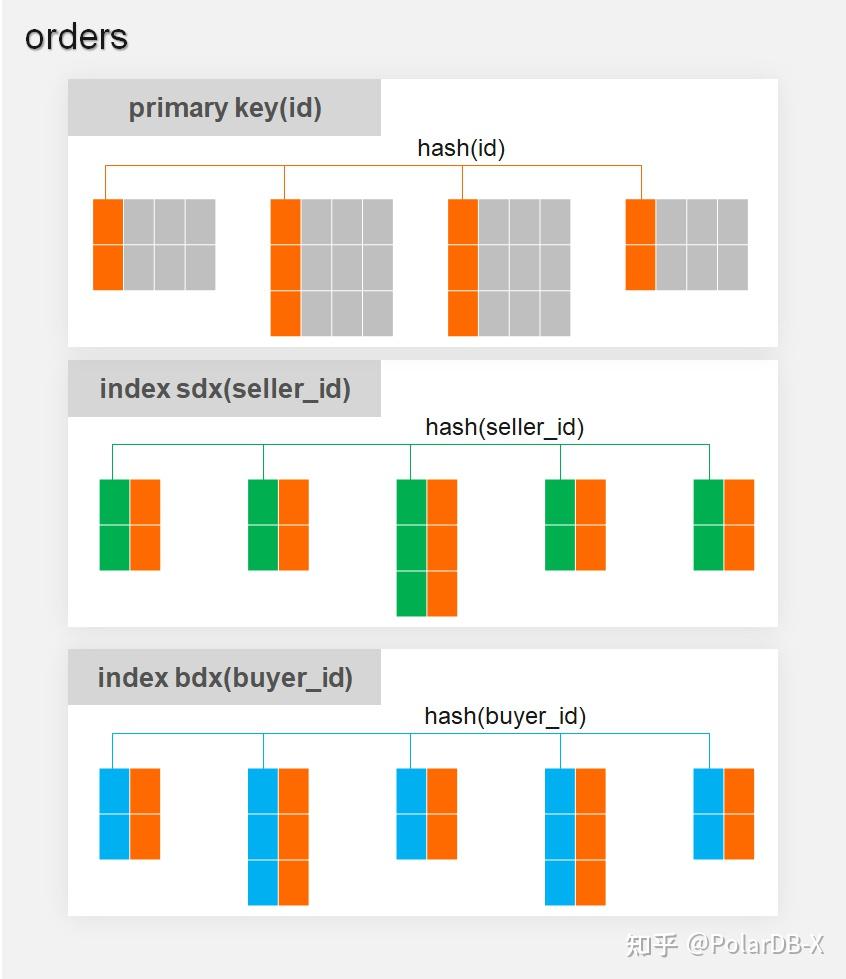Viewport: 846px width, 979px height.
Task: Pick the second three-row blue-orange buyer_id block
Action: [x=575, y=836]
